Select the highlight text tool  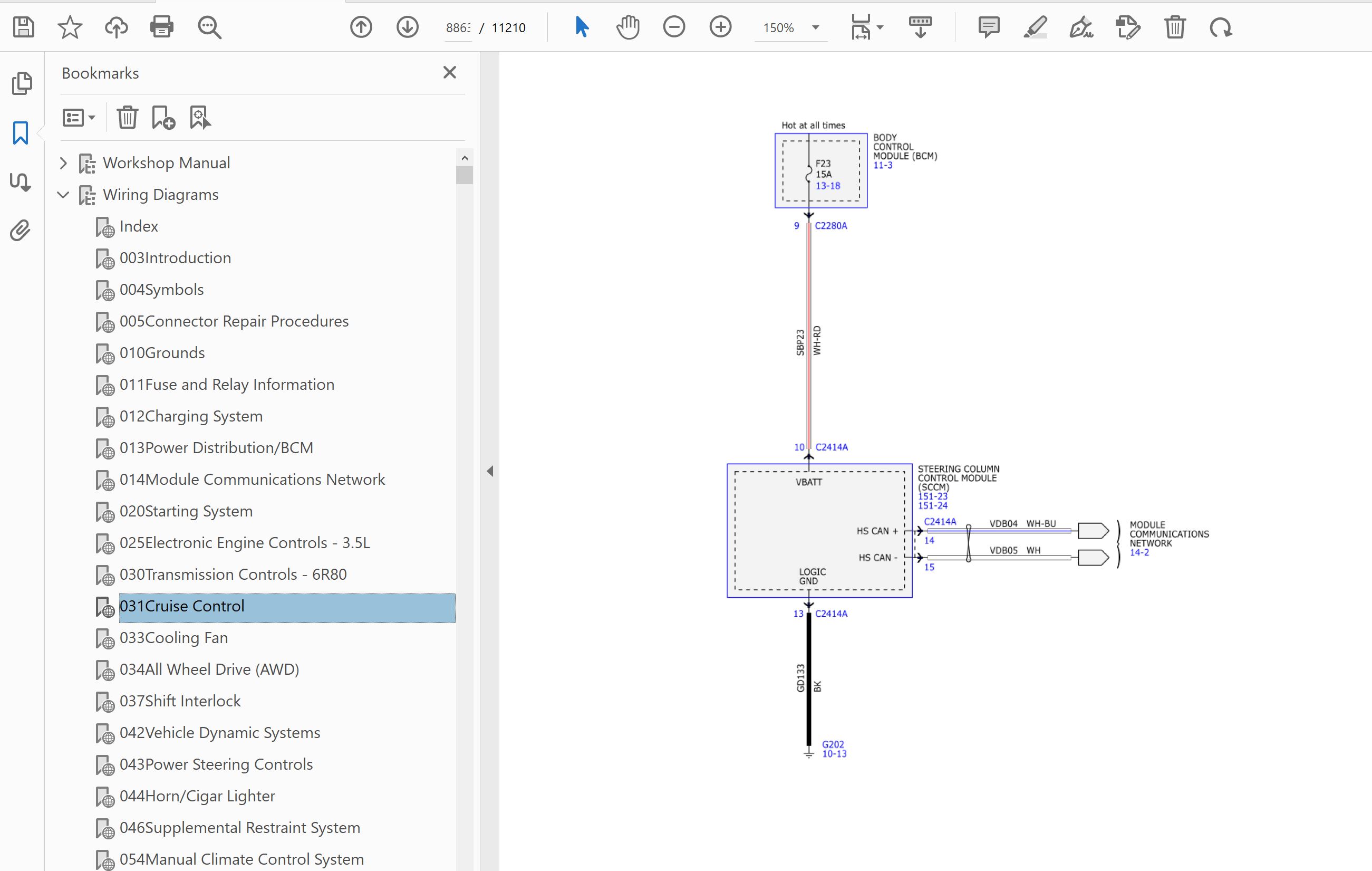[1035, 27]
